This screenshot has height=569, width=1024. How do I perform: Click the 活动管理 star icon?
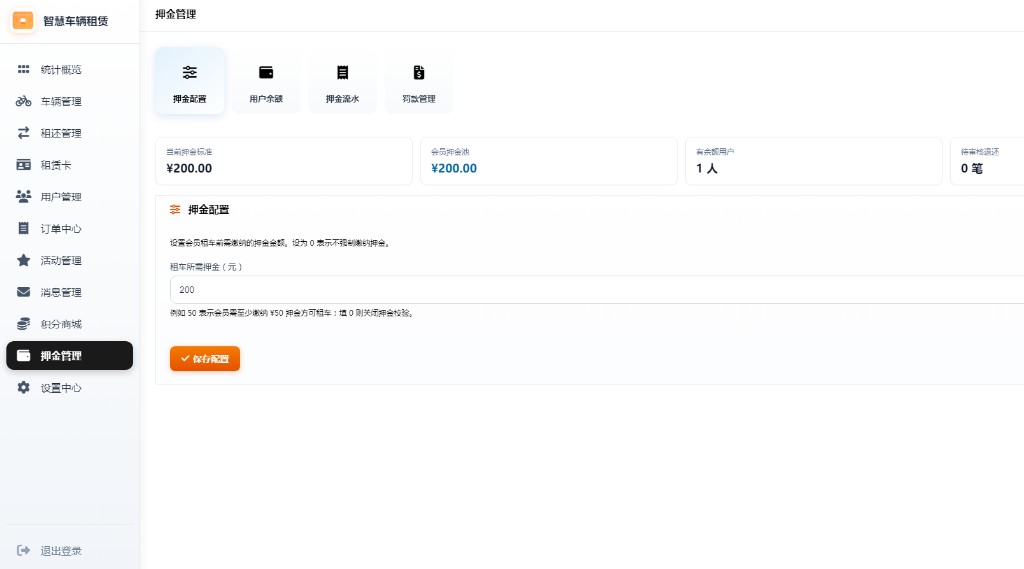[24, 260]
